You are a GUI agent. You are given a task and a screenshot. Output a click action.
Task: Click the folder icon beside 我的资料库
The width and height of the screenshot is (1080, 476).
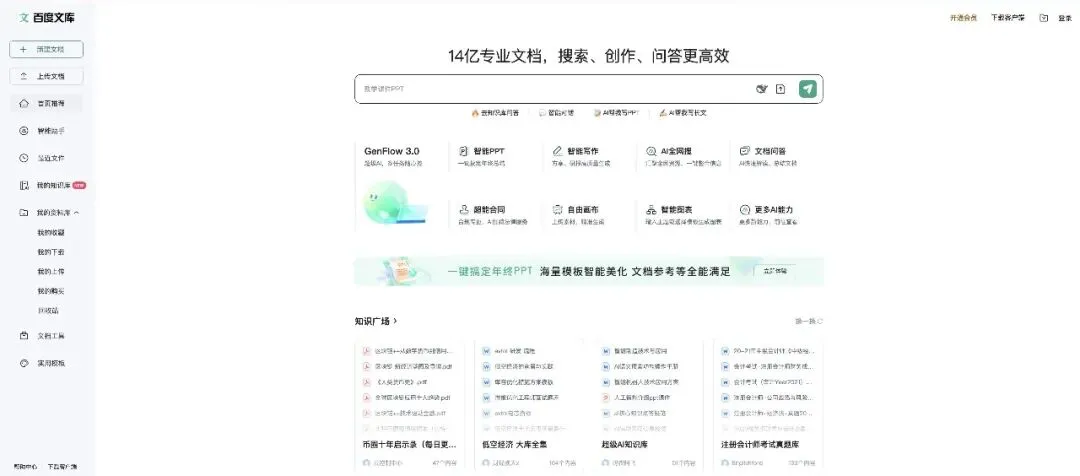(24, 213)
